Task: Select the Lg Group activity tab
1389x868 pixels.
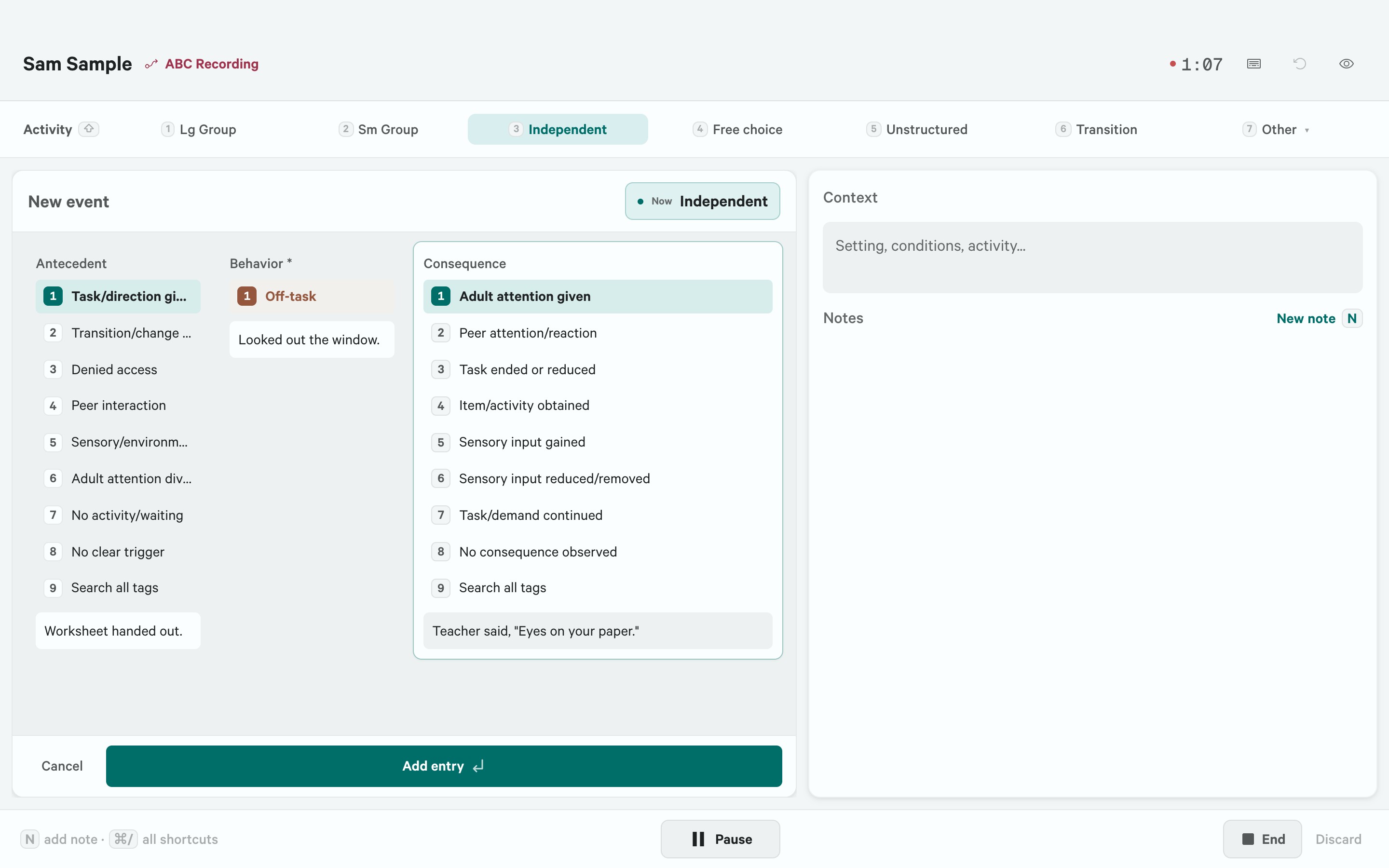Action: (199, 129)
